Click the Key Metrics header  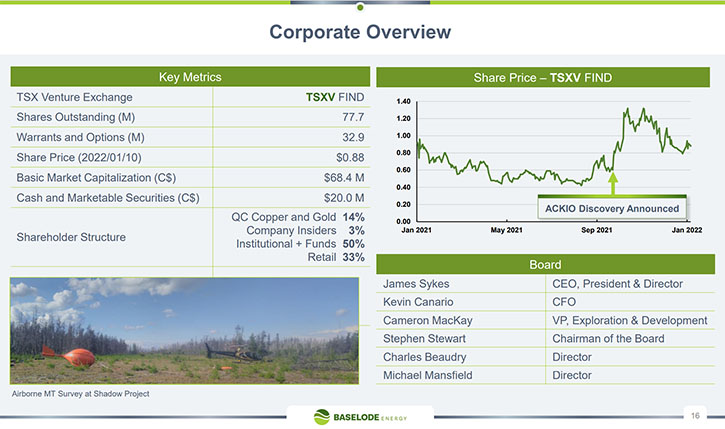pos(190,77)
